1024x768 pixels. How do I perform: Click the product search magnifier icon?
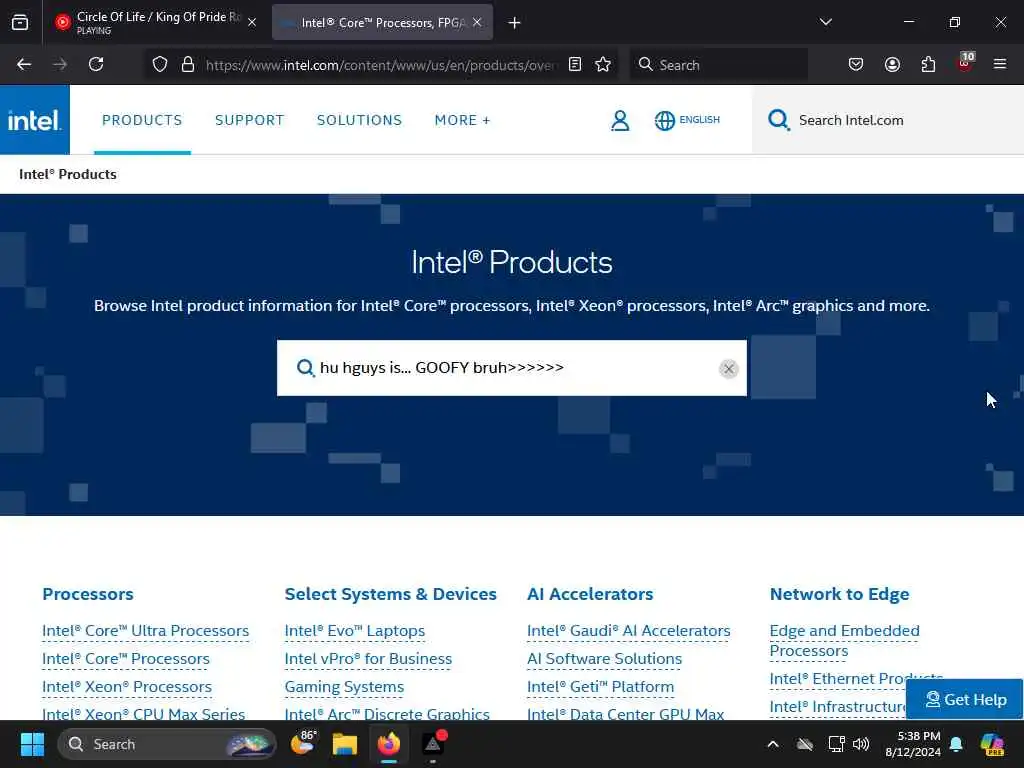(x=305, y=368)
